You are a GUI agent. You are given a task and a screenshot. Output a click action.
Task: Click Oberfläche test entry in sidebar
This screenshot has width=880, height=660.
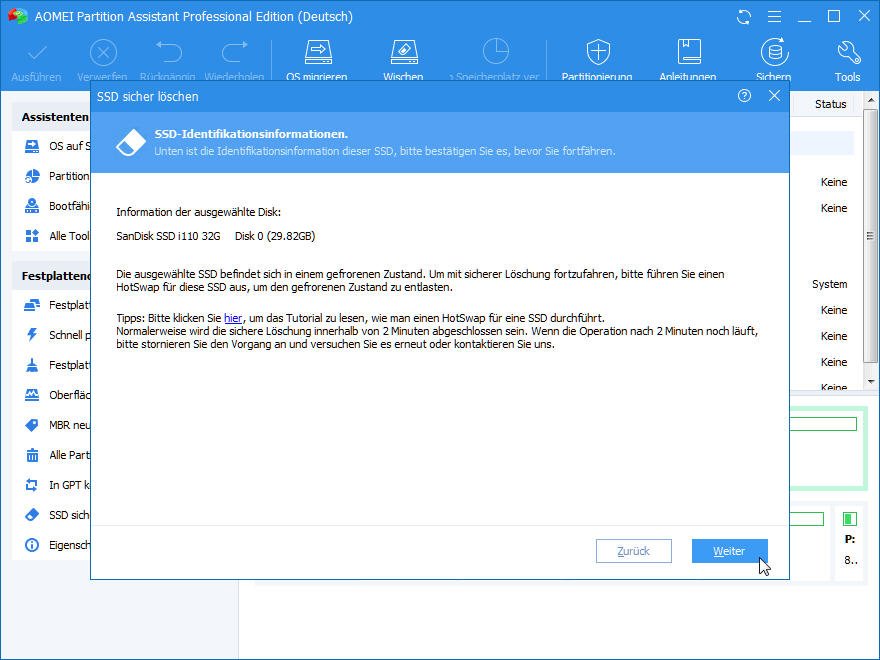(x=57, y=395)
